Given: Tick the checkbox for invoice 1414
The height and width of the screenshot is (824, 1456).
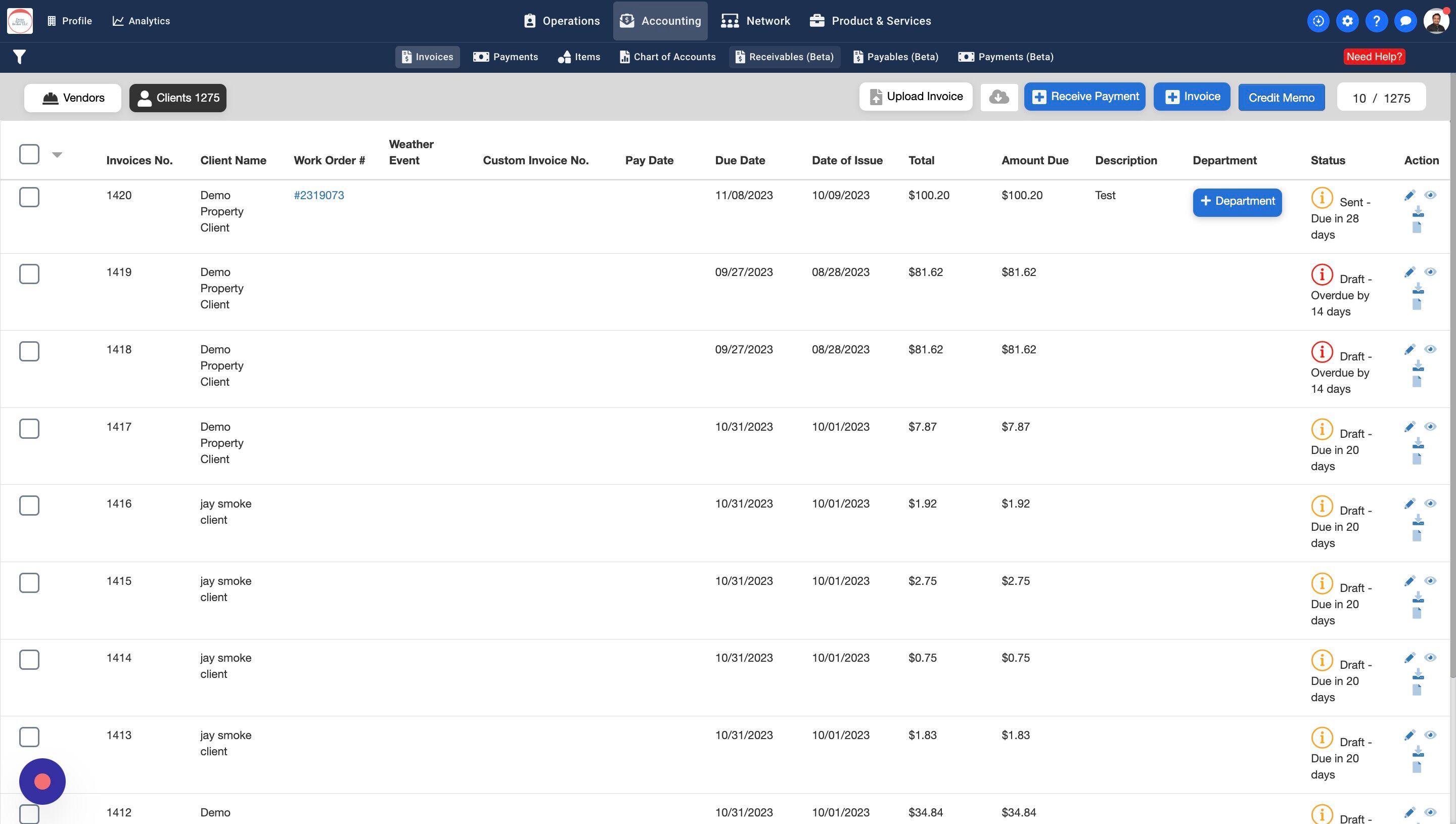Looking at the screenshot, I should [29, 659].
